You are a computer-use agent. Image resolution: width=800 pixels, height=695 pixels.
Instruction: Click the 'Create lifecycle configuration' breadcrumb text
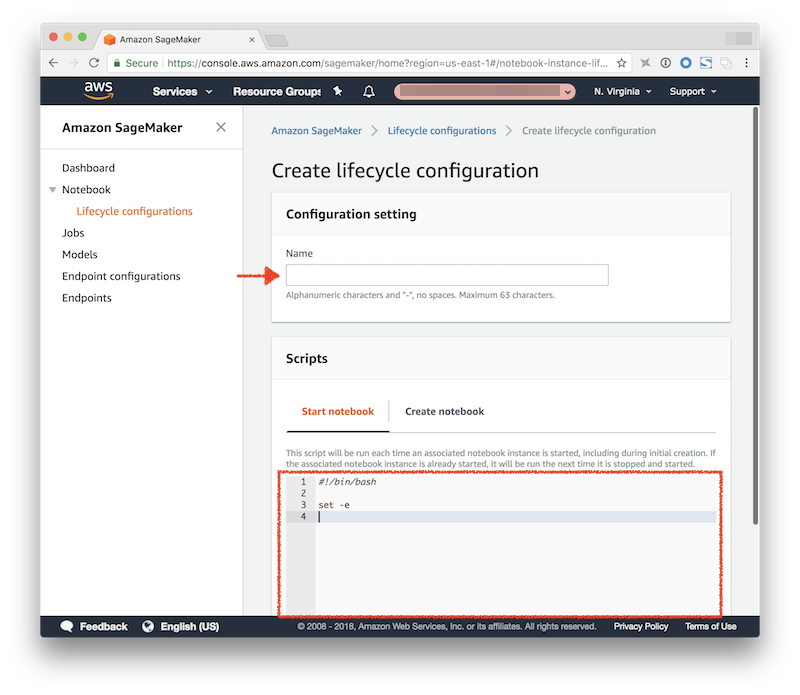(x=589, y=131)
